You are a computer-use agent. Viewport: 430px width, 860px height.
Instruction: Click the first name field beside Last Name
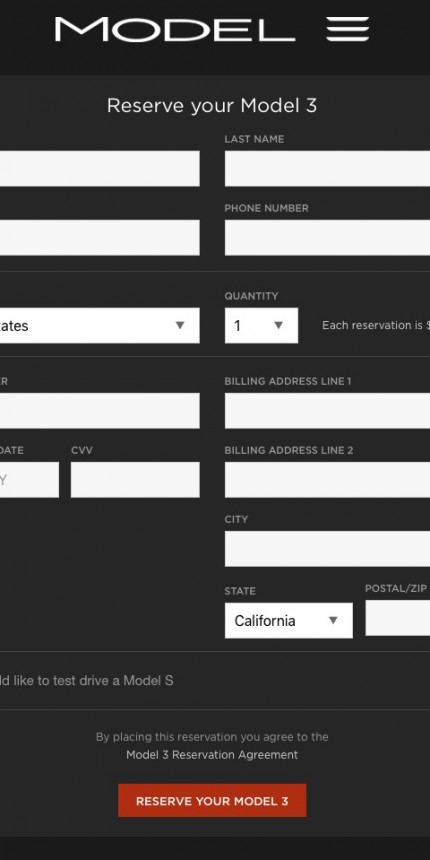point(99,168)
